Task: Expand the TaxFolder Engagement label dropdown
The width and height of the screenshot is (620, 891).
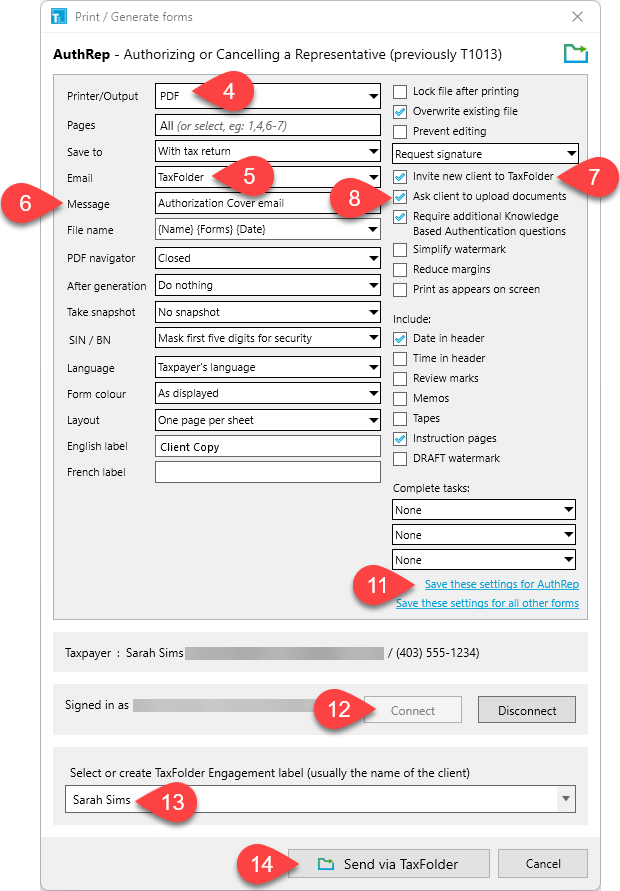Action: [x=565, y=799]
